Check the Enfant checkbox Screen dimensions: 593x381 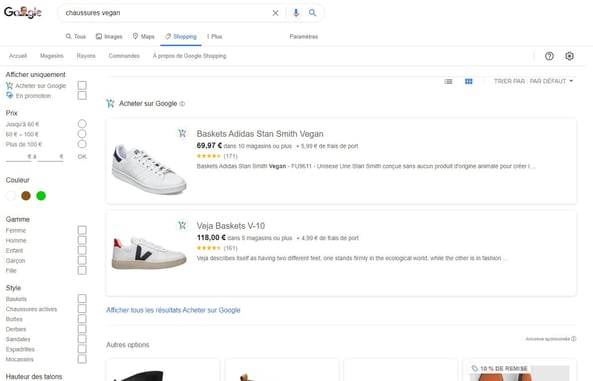coord(82,250)
